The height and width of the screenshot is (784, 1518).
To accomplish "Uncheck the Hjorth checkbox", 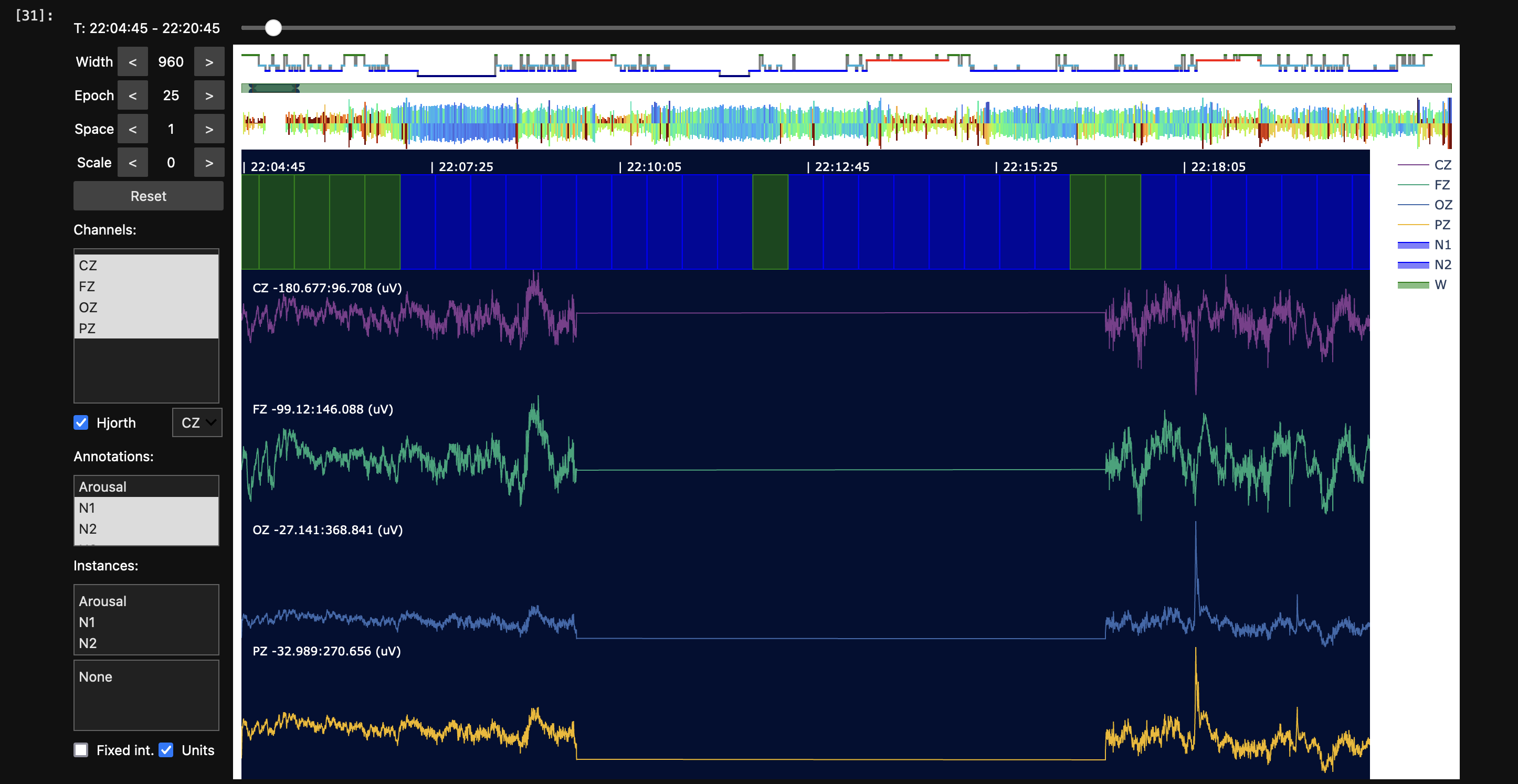I will 81,422.
